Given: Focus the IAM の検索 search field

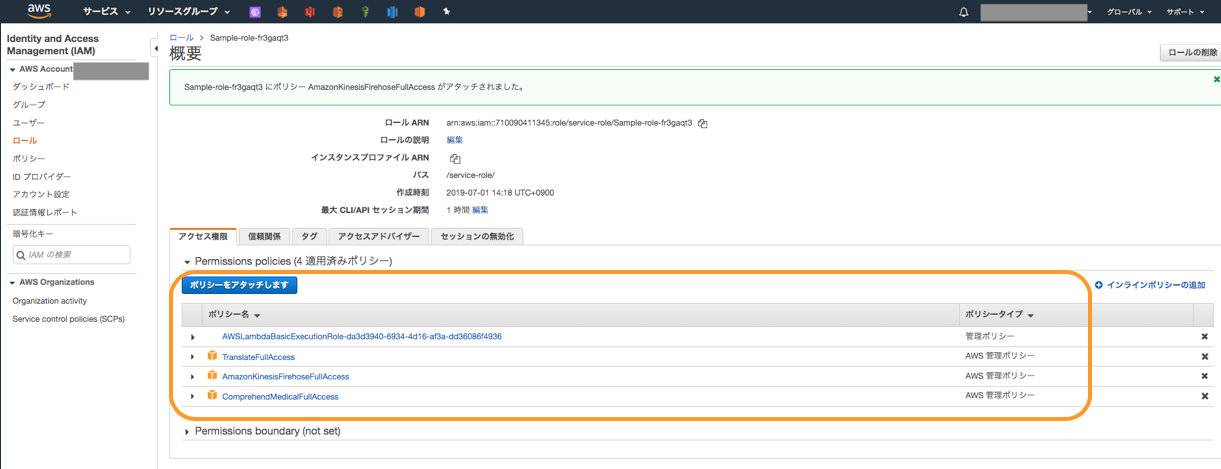Looking at the screenshot, I should (x=71, y=256).
